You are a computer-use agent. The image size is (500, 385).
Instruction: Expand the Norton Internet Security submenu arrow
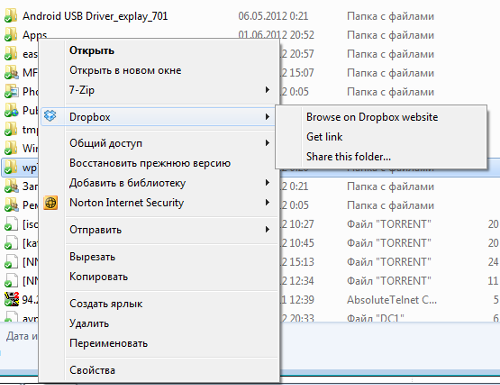pyautogui.click(x=267, y=202)
